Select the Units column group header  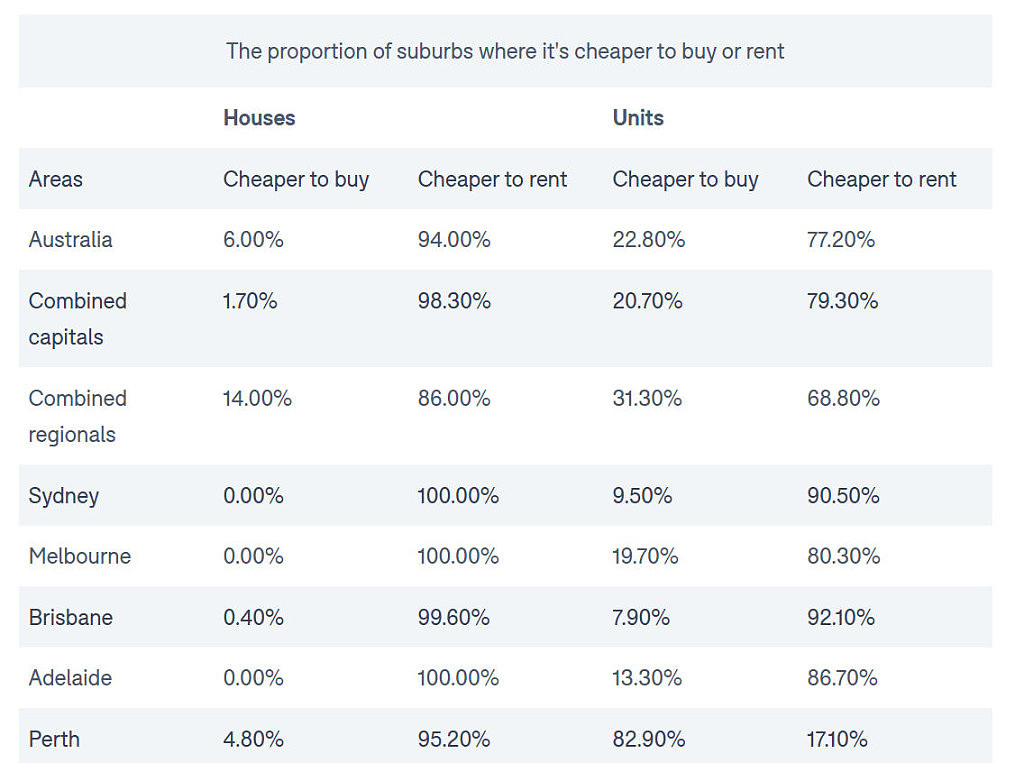coord(638,118)
